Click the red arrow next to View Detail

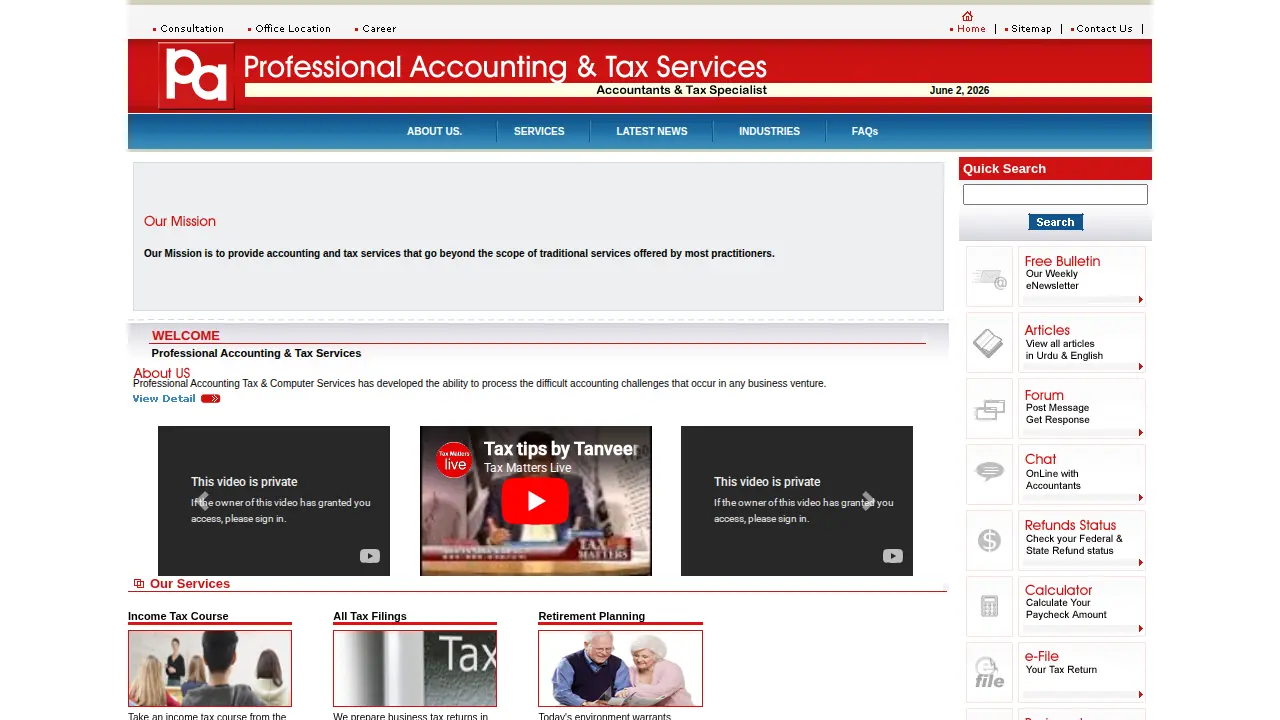click(210, 399)
